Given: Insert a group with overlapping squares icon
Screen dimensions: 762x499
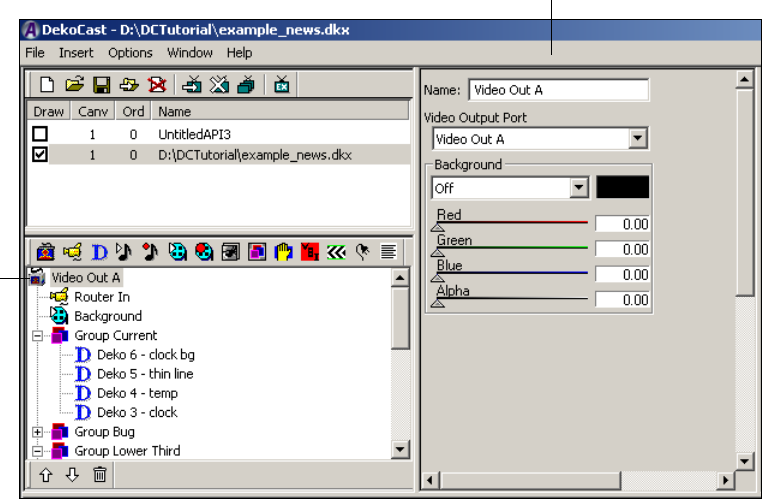Looking at the screenshot, I should [x=257, y=252].
